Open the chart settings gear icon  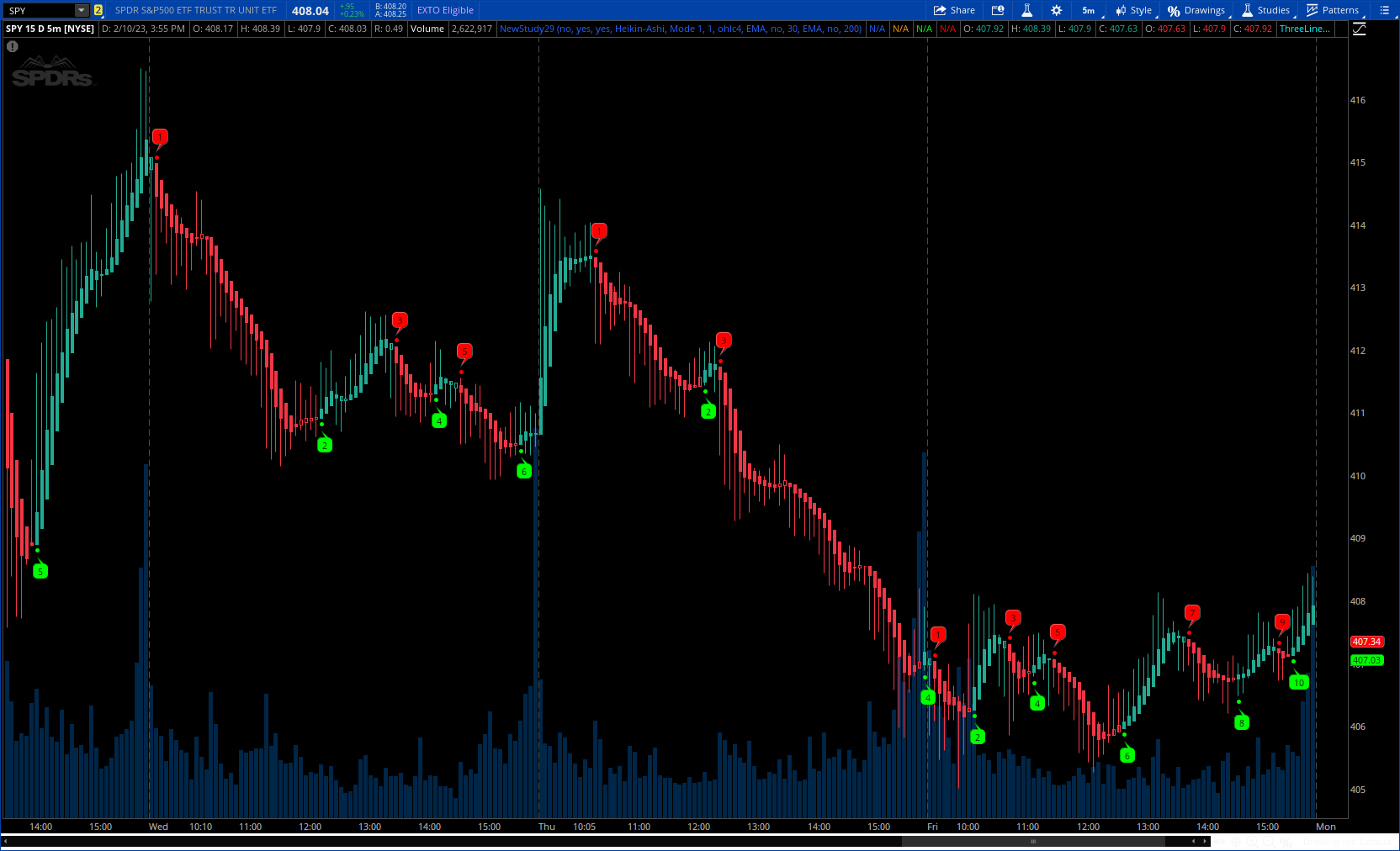tap(1055, 10)
